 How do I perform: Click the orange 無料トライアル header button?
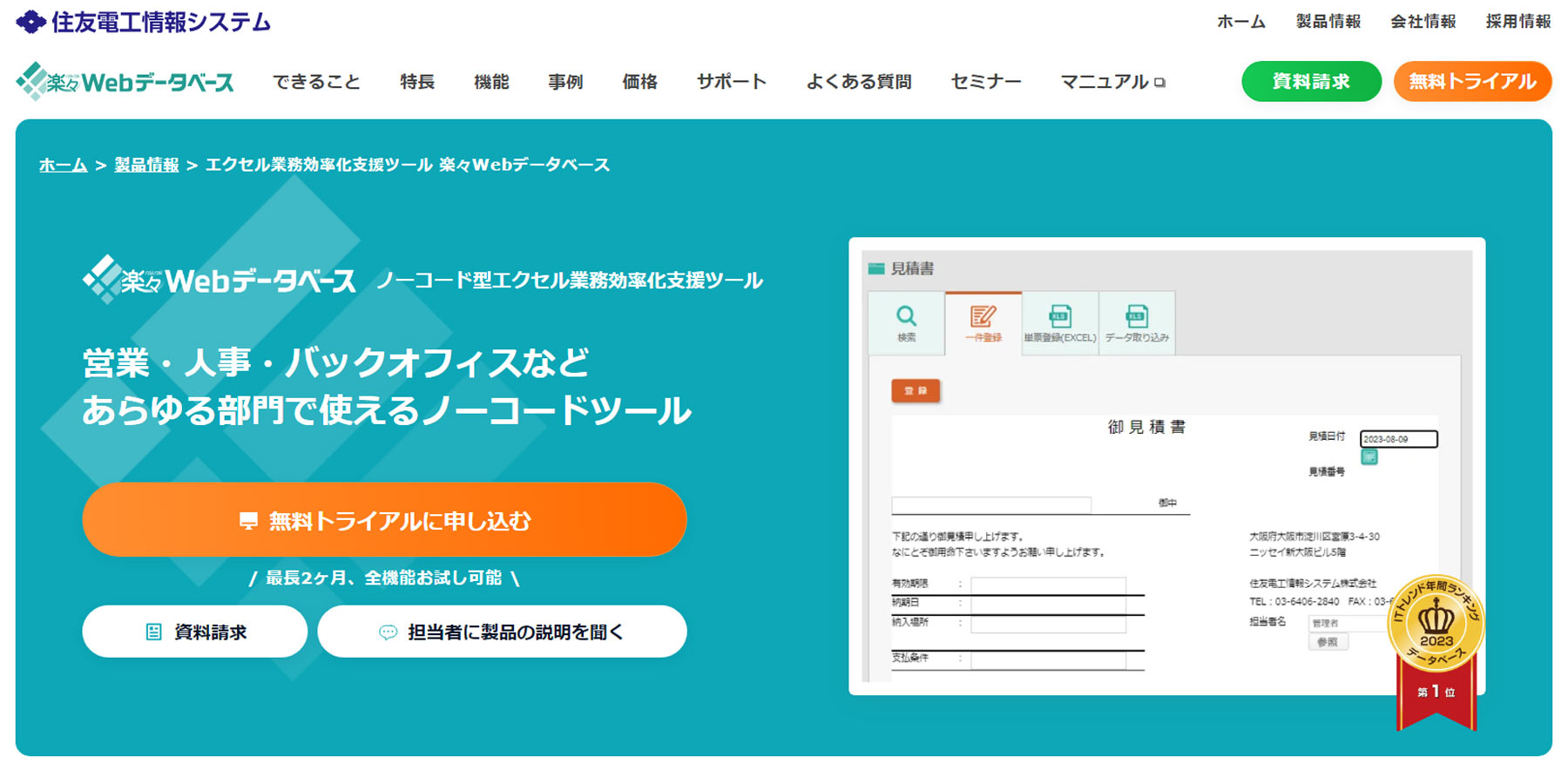(1472, 81)
